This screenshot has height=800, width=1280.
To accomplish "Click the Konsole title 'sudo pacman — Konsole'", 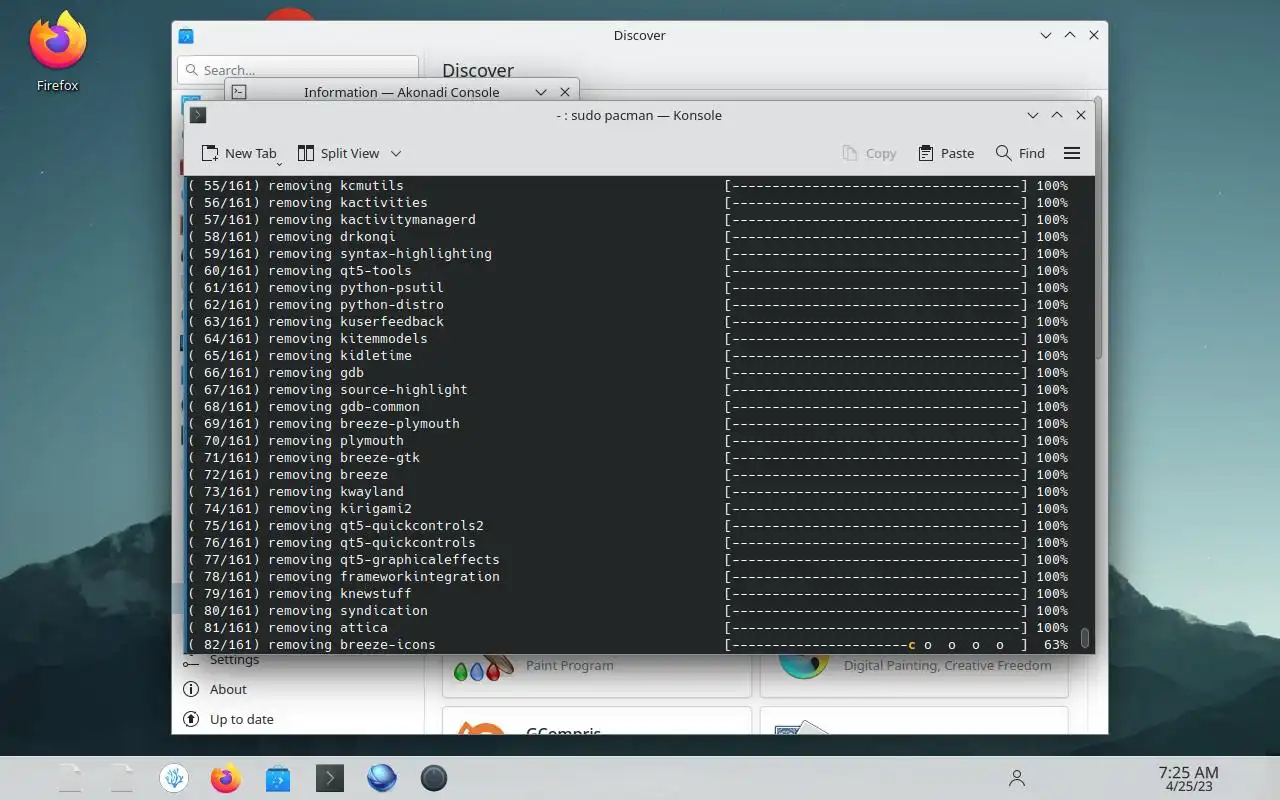I will point(646,115).
